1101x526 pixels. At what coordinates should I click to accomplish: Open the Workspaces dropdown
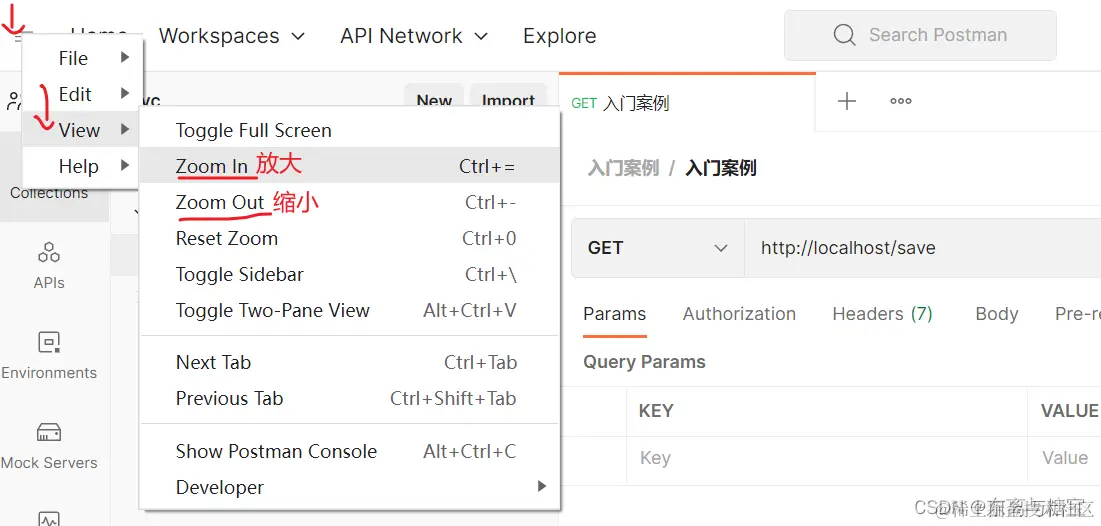(x=232, y=36)
